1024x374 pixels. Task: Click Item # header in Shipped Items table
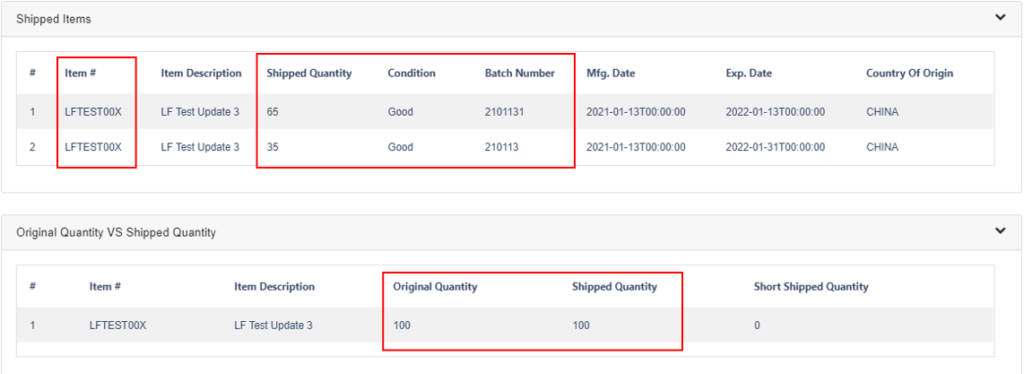point(80,73)
